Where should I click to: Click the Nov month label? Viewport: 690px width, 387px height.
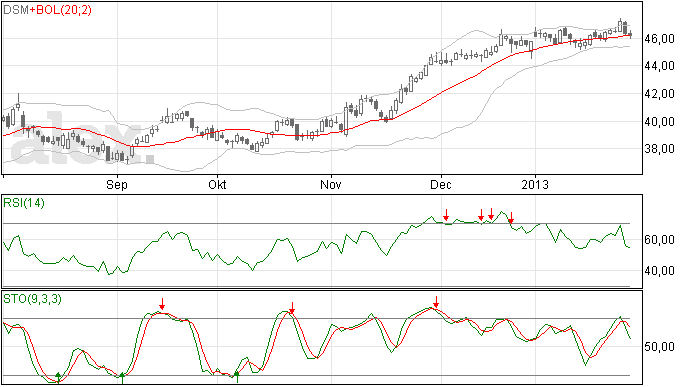(x=330, y=184)
